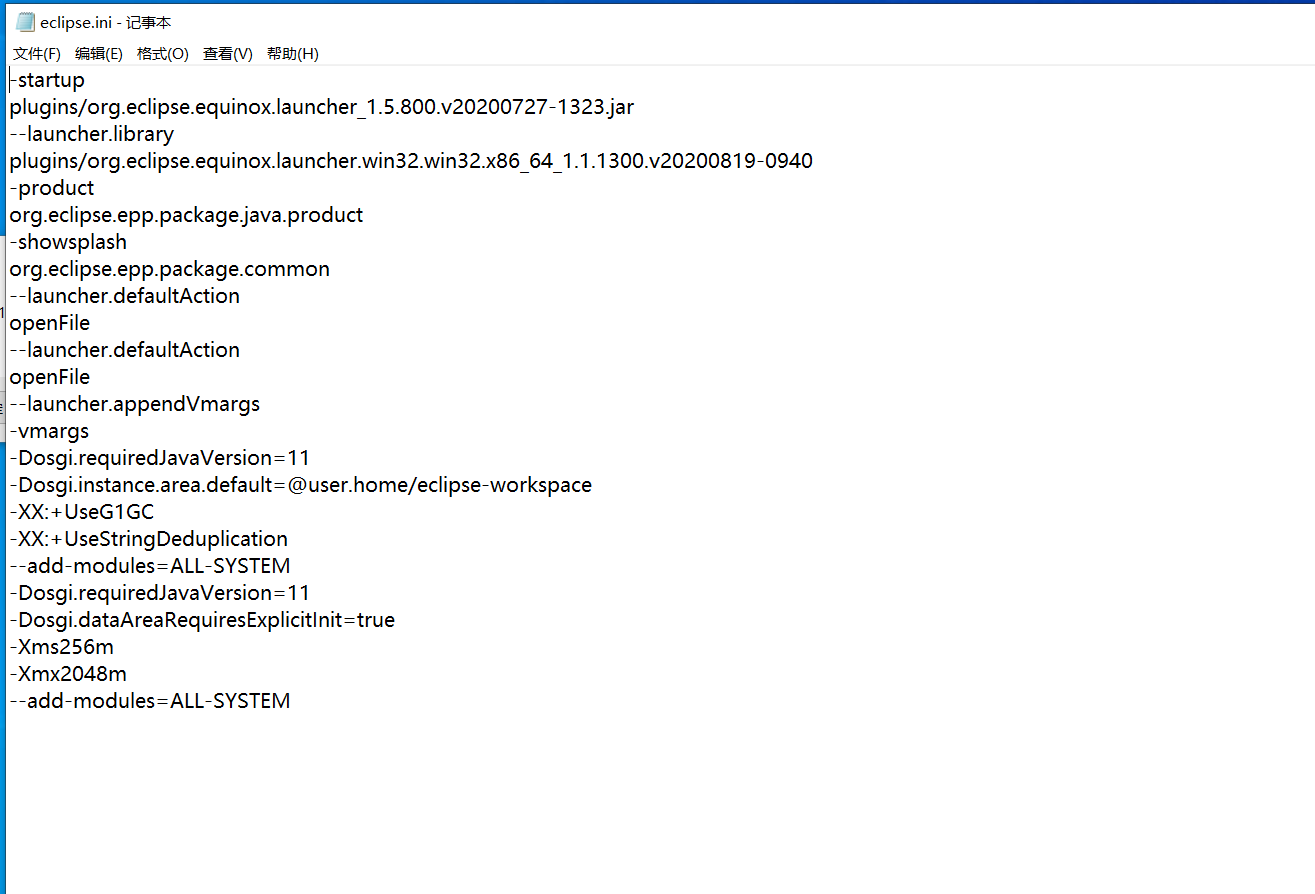This screenshot has height=894, width=1315.
Task: Click the dataAreaRequiresExplicitInit=true line
Action: [202, 620]
